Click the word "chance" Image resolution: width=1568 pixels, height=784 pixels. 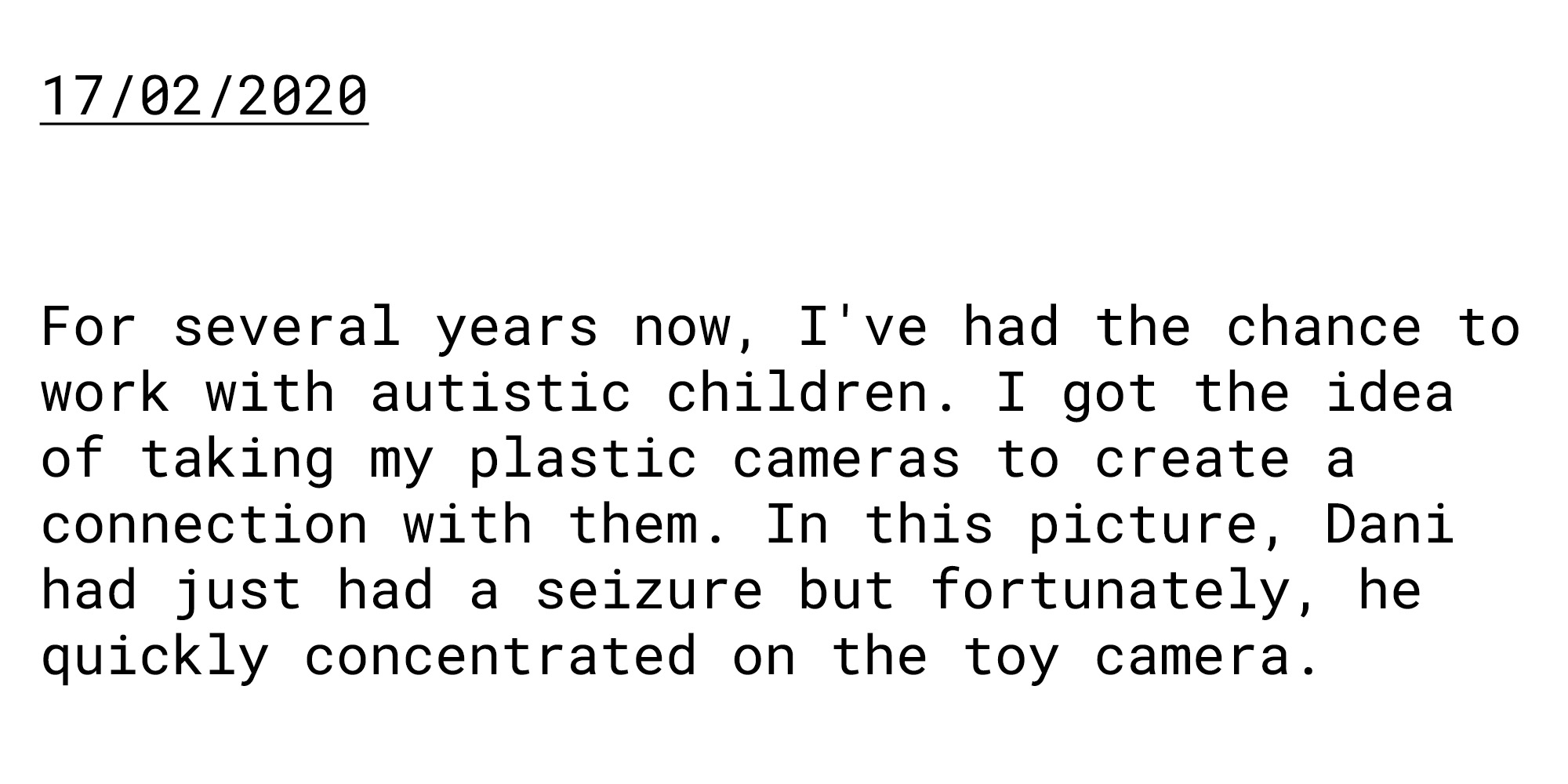coord(1323,326)
